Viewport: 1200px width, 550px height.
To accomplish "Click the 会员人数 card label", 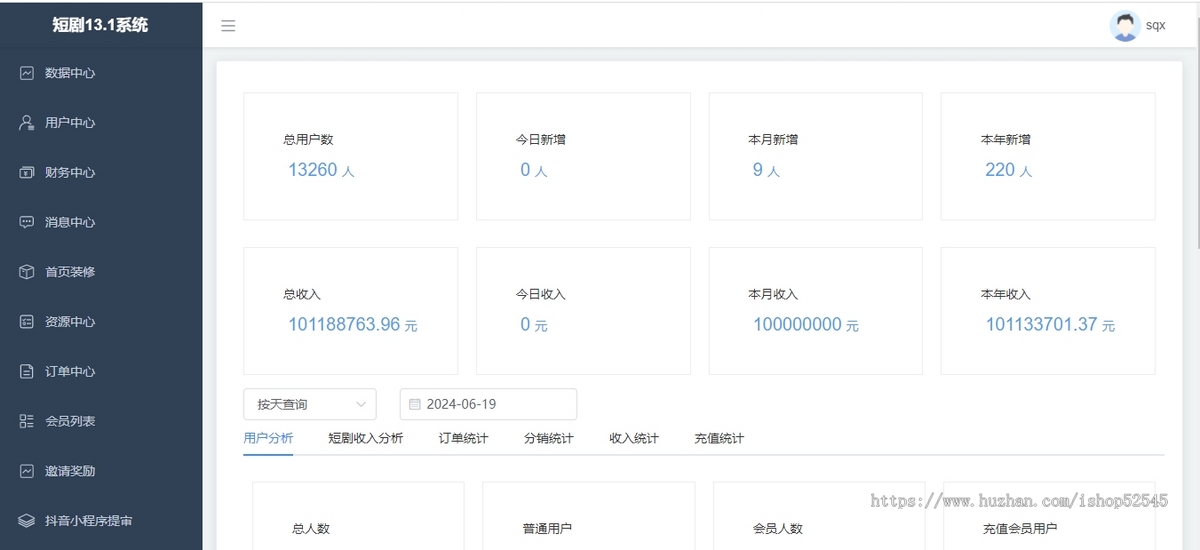I will click(x=778, y=528).
